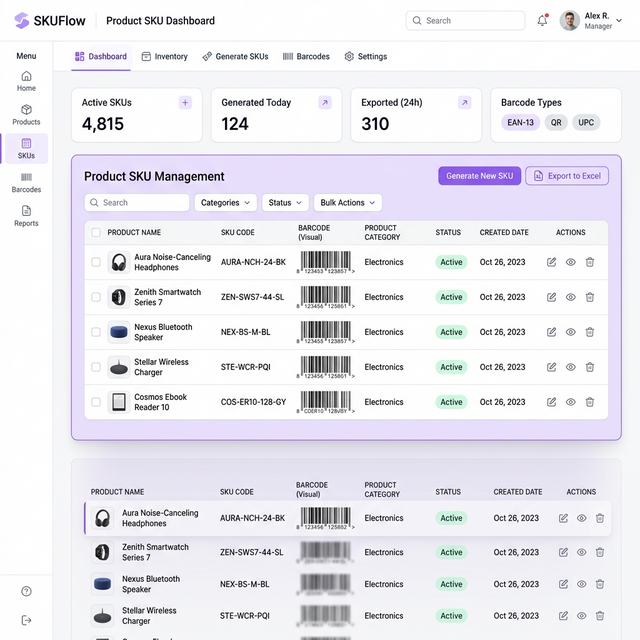
Task: Select SKUs in sidebar
Action: 26,149
